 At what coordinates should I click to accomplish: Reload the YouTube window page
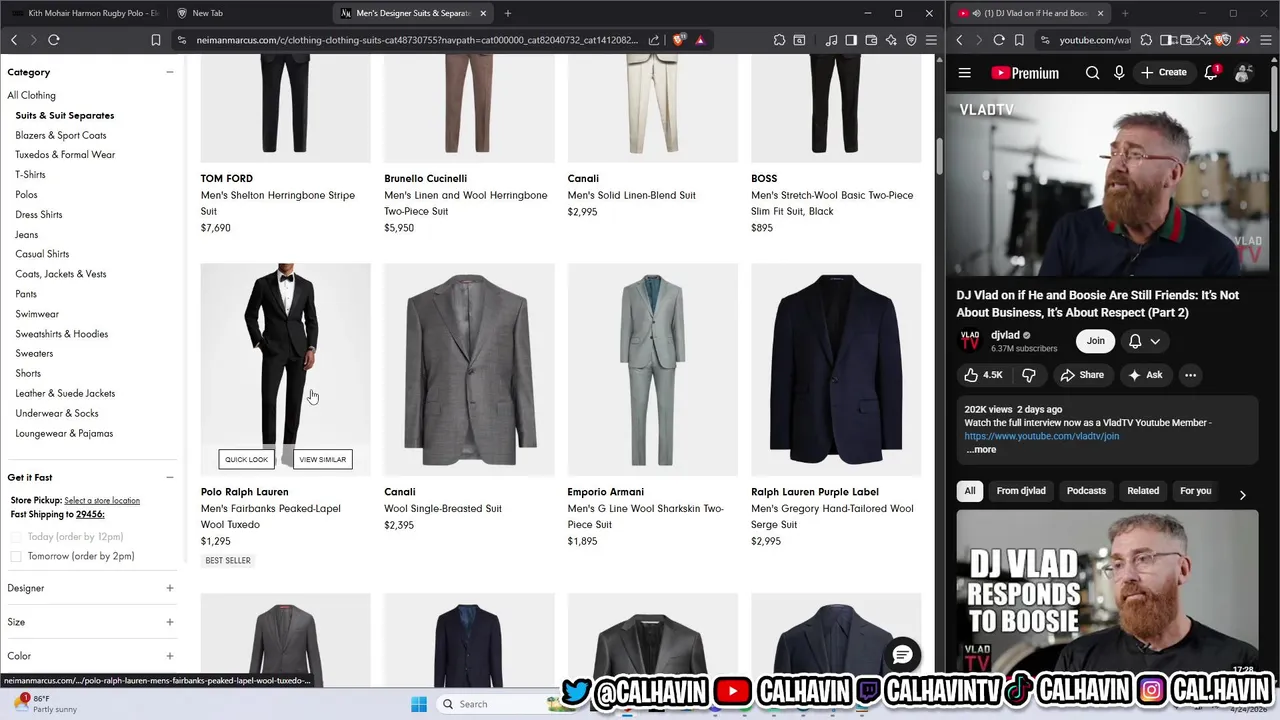(999, 40)
